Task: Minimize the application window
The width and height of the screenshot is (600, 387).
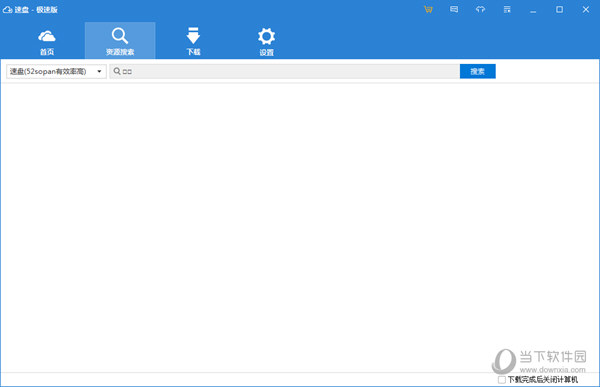Action: (x=533, y=10)
